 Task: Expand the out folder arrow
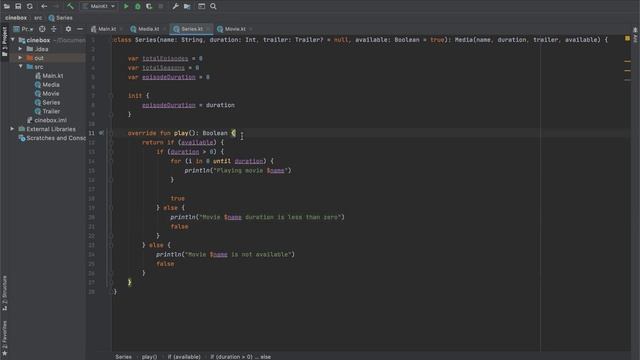click(20, 58)
